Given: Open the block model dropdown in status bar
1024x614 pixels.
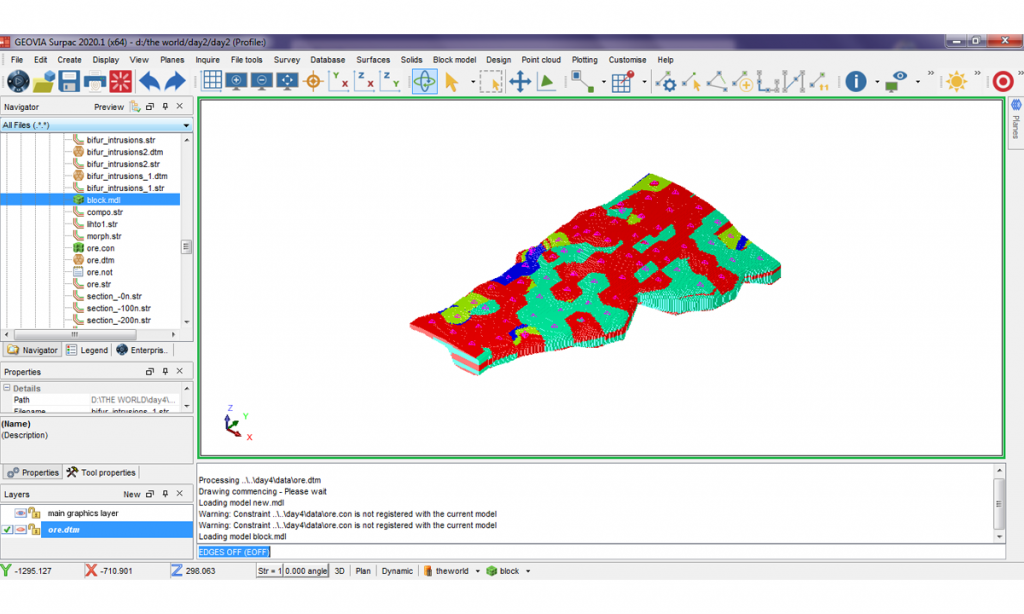Looking at the screenshot, I should point(528,571).
